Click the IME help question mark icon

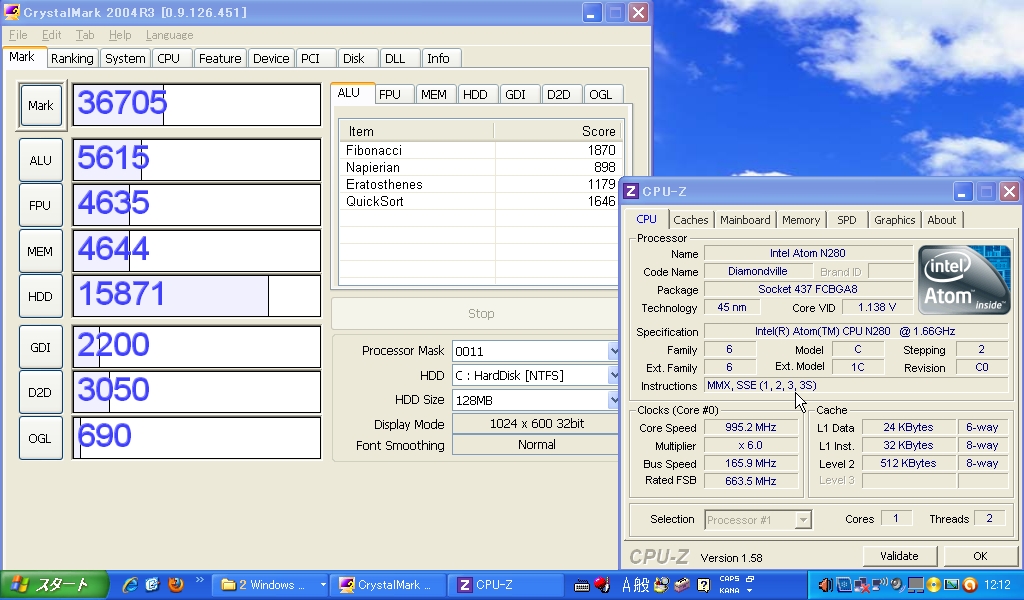tap(703, 585)
